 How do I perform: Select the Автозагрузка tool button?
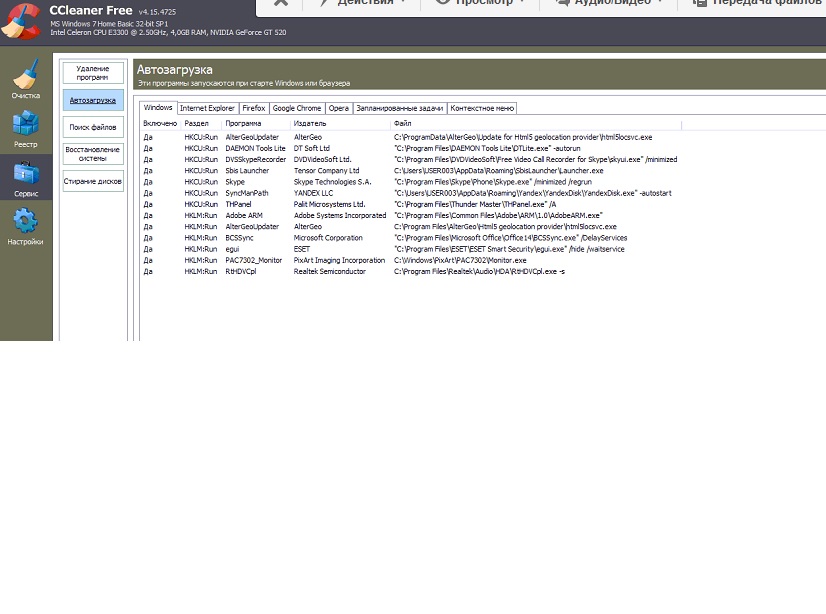point(93,100)
